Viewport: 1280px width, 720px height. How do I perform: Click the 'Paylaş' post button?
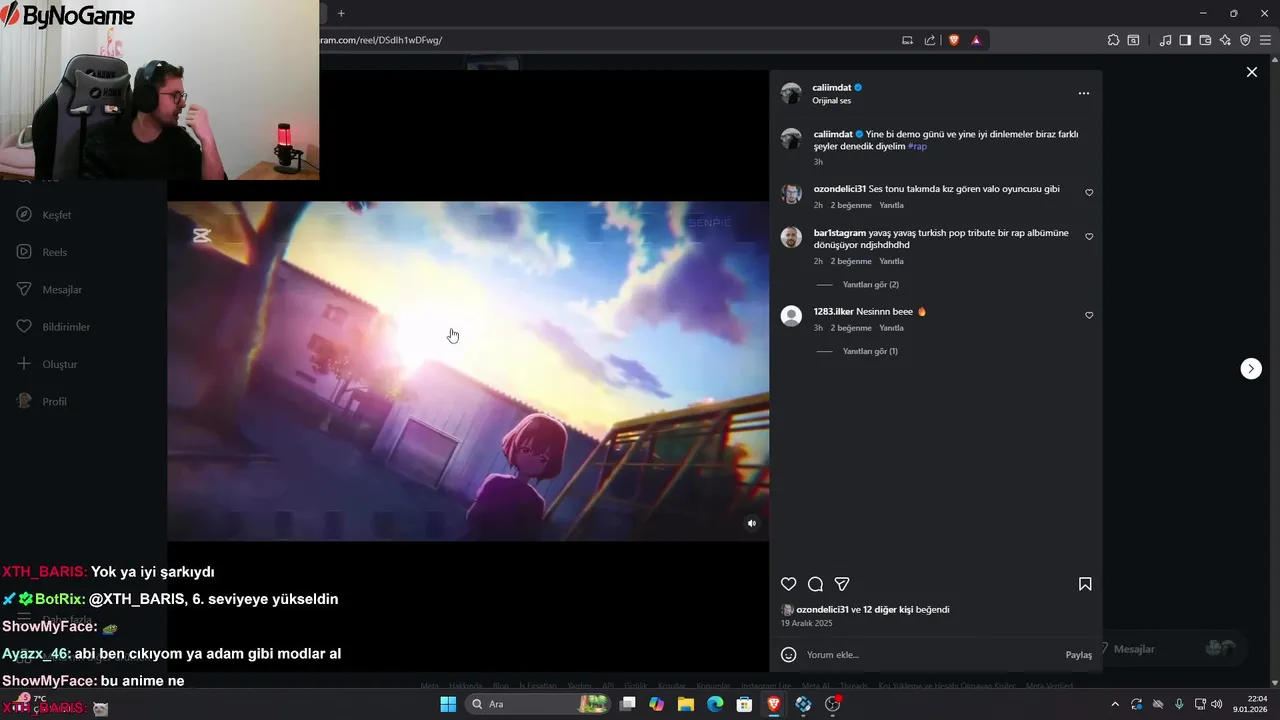(1079, 655)
